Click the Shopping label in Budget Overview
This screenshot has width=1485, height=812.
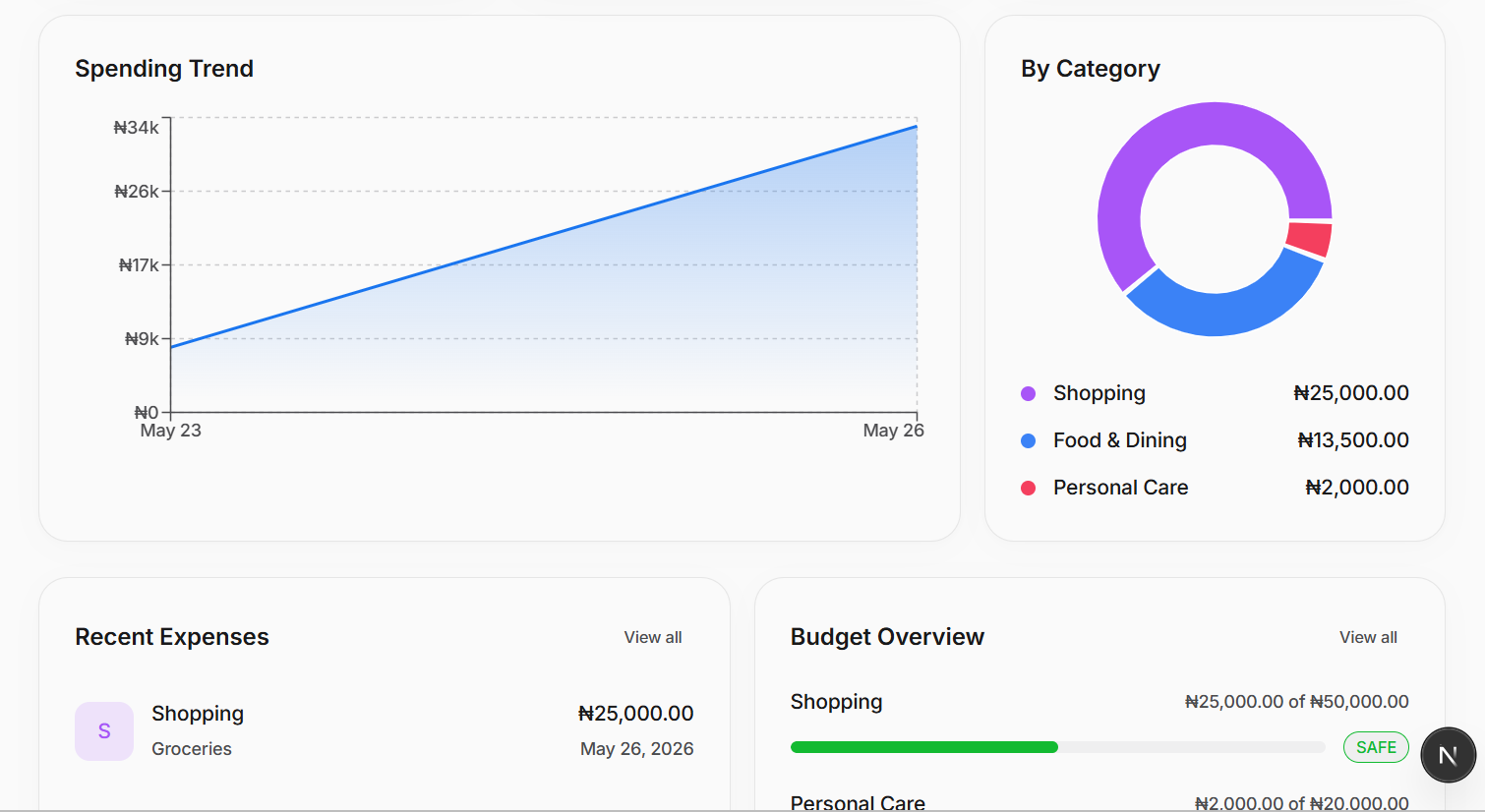[837, 702]
